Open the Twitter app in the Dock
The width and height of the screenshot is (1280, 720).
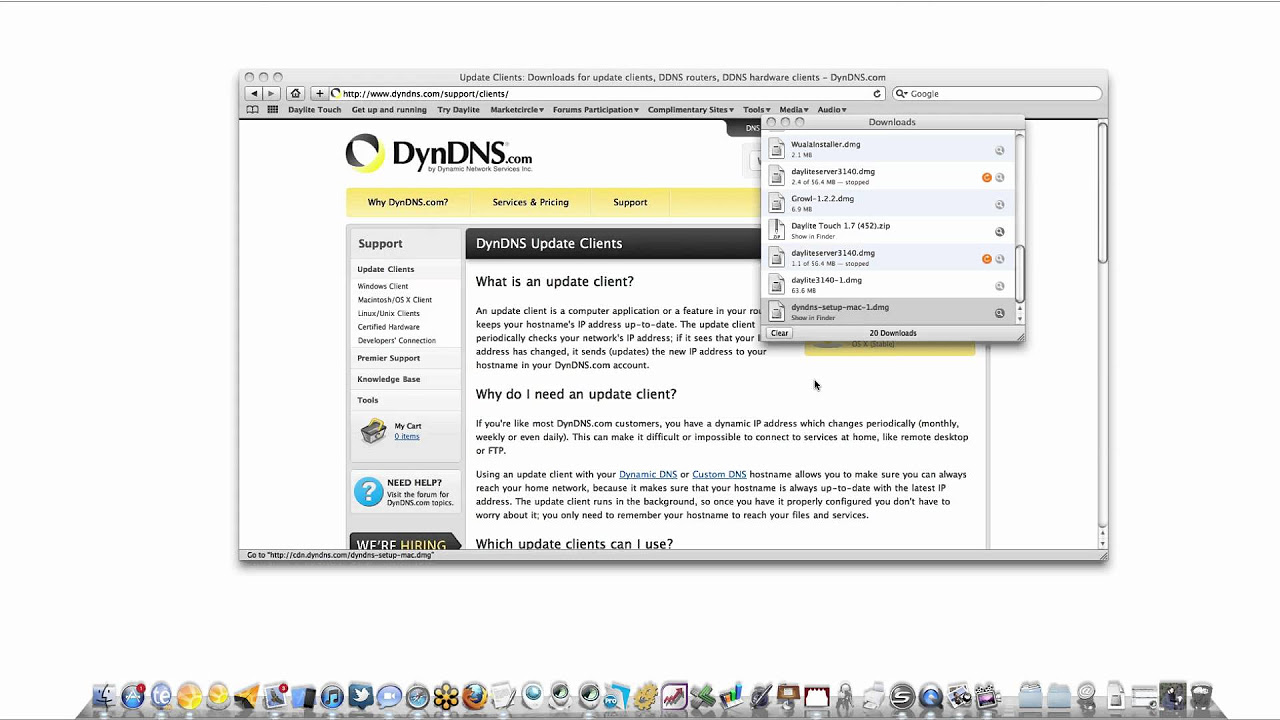point(361,696)
